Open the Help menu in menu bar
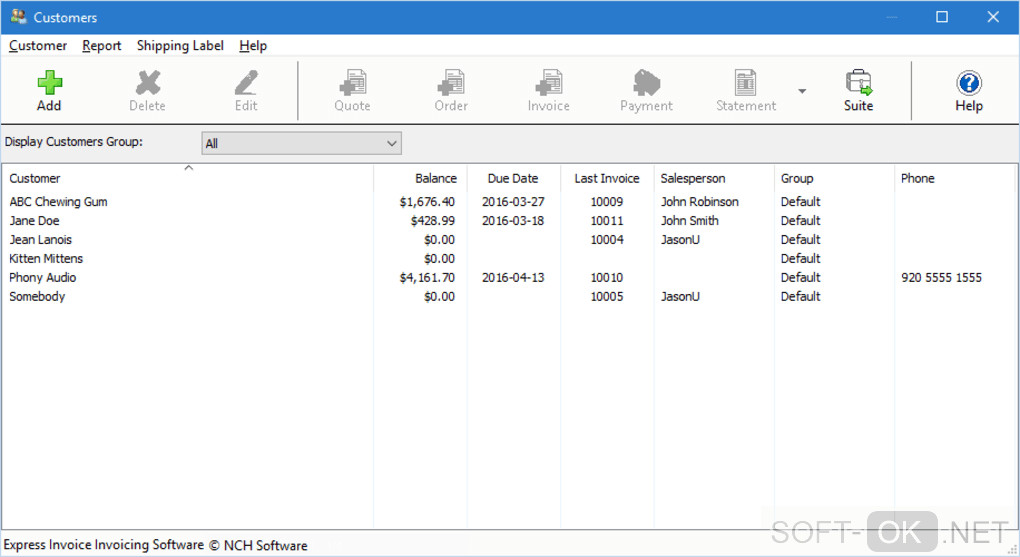The width and height of the screenshot is (1020, 557). click(x=253, y=46)
